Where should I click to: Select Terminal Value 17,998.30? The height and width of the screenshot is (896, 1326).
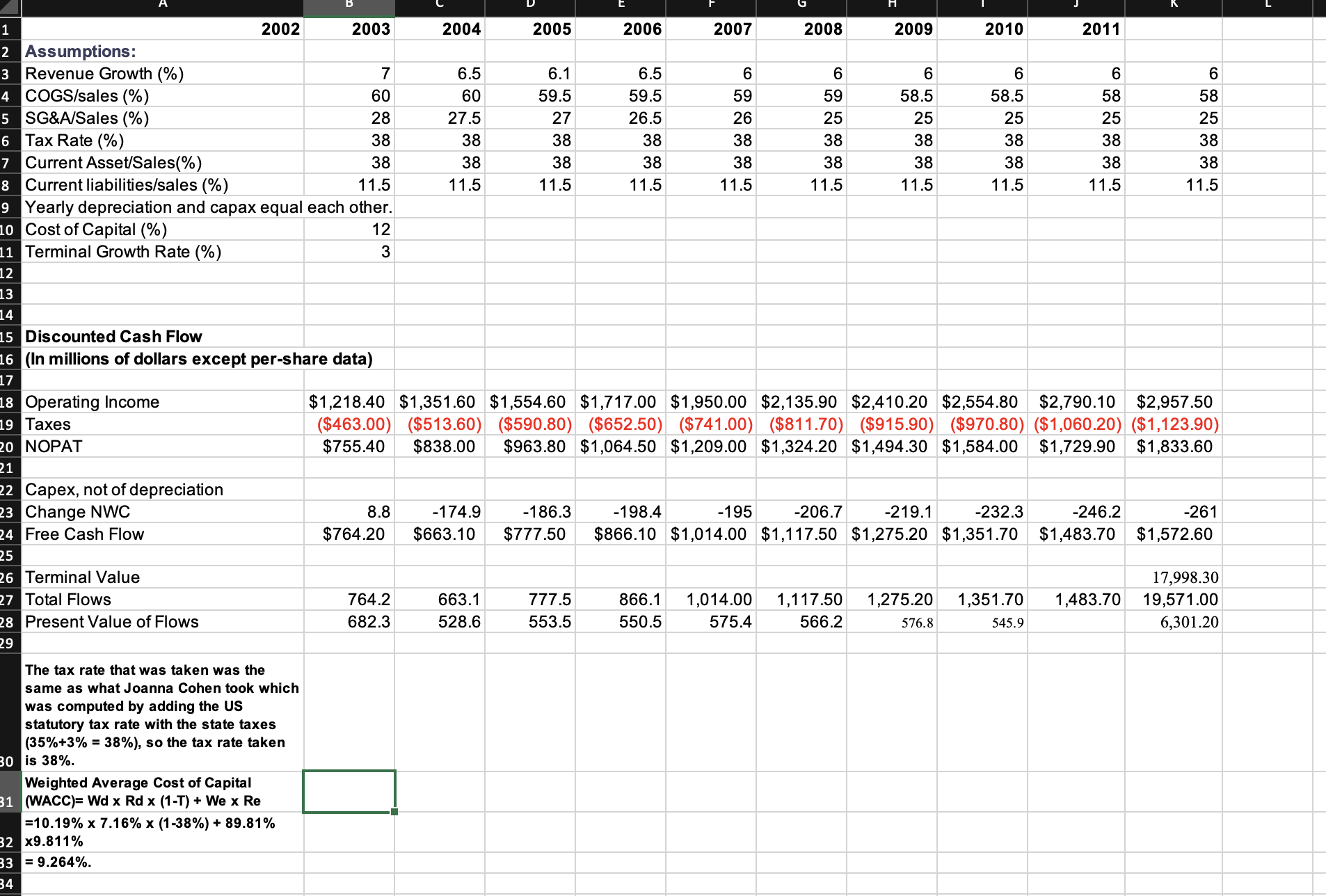tap(1174, 577)
